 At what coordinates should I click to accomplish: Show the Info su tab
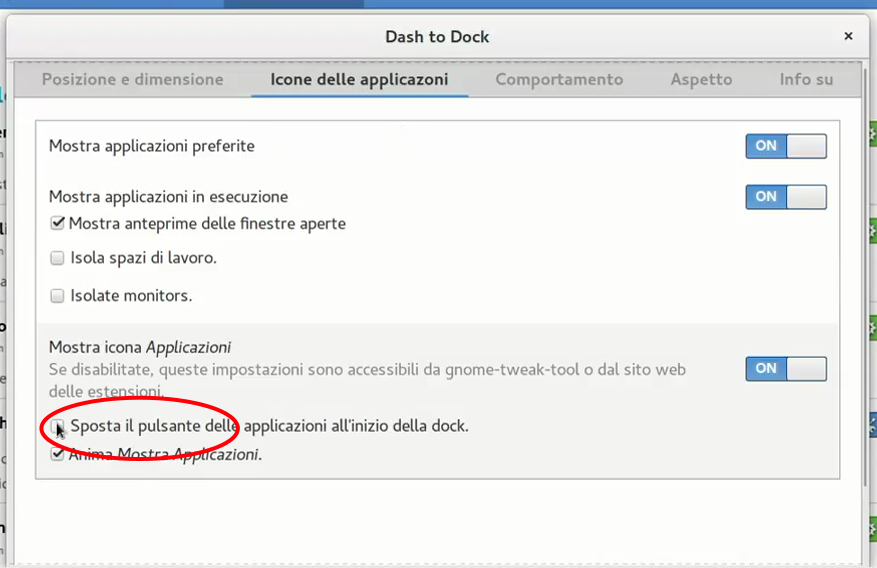pyautogui.click(x=806, y=79)
